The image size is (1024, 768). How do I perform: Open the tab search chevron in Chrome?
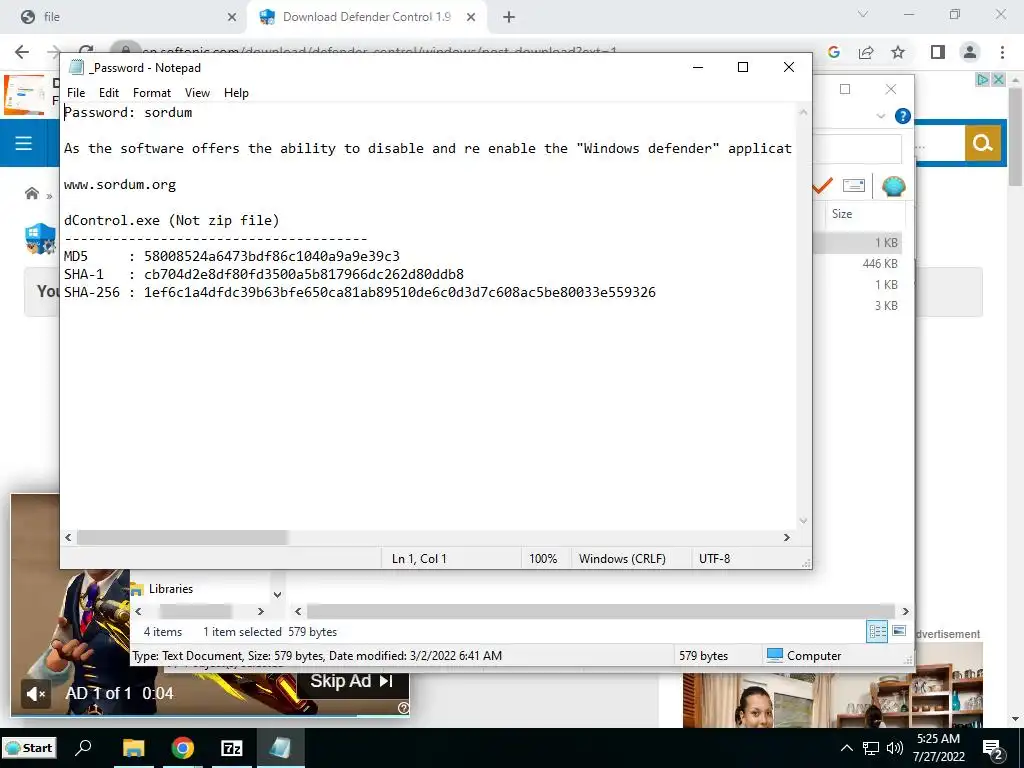(x=863, y=14)
